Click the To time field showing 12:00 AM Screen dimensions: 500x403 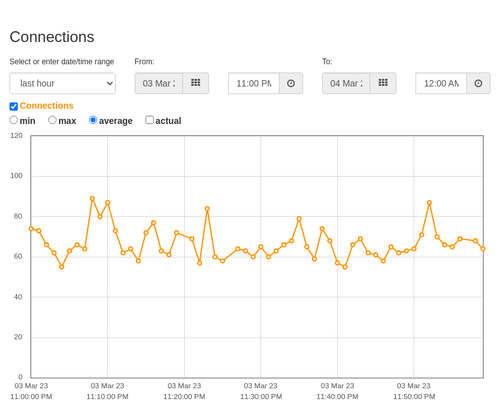click(x=441, y=83)
